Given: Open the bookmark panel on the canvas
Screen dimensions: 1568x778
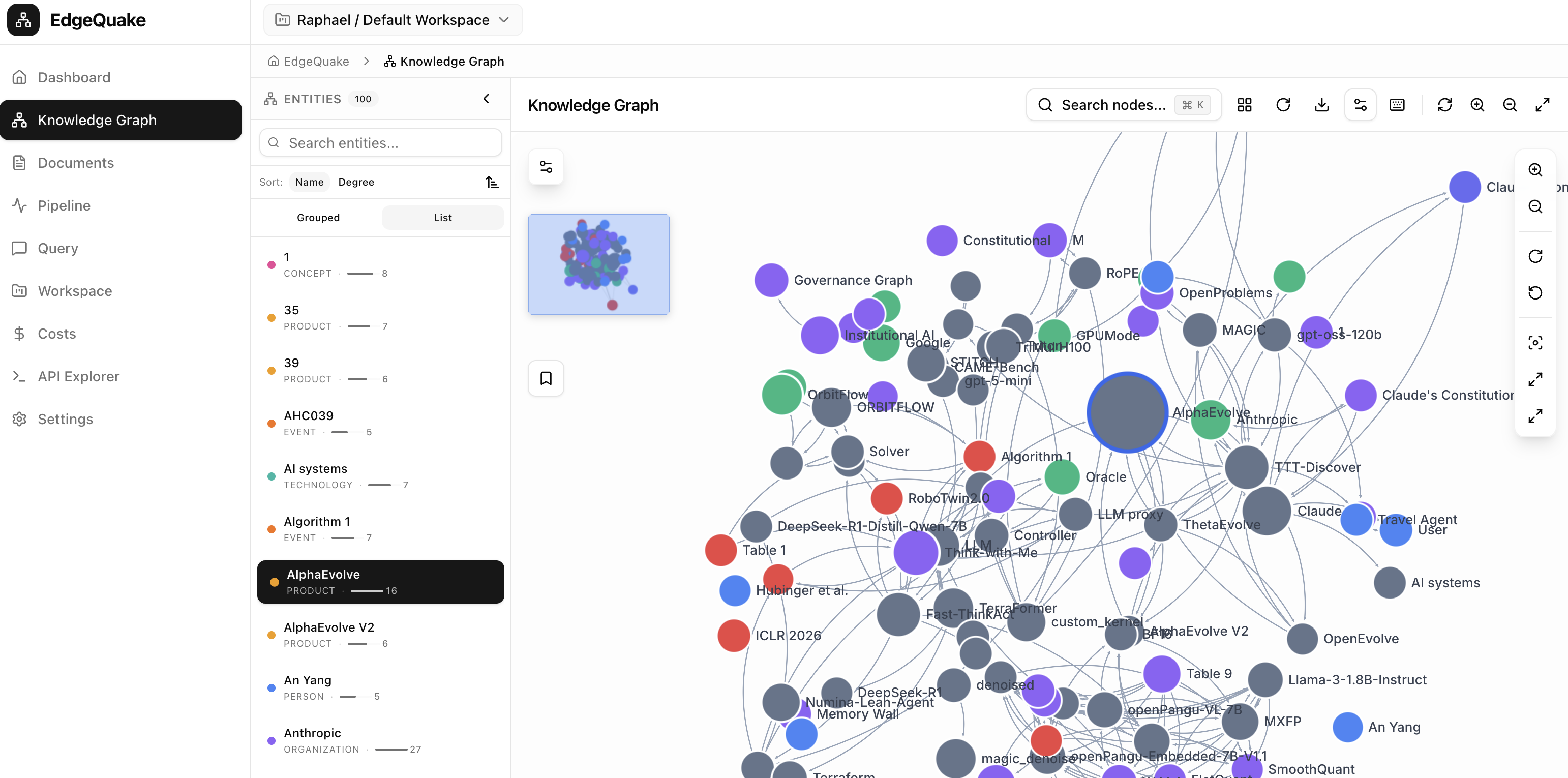Looking at the screenshot, I should tap(546, 378).
